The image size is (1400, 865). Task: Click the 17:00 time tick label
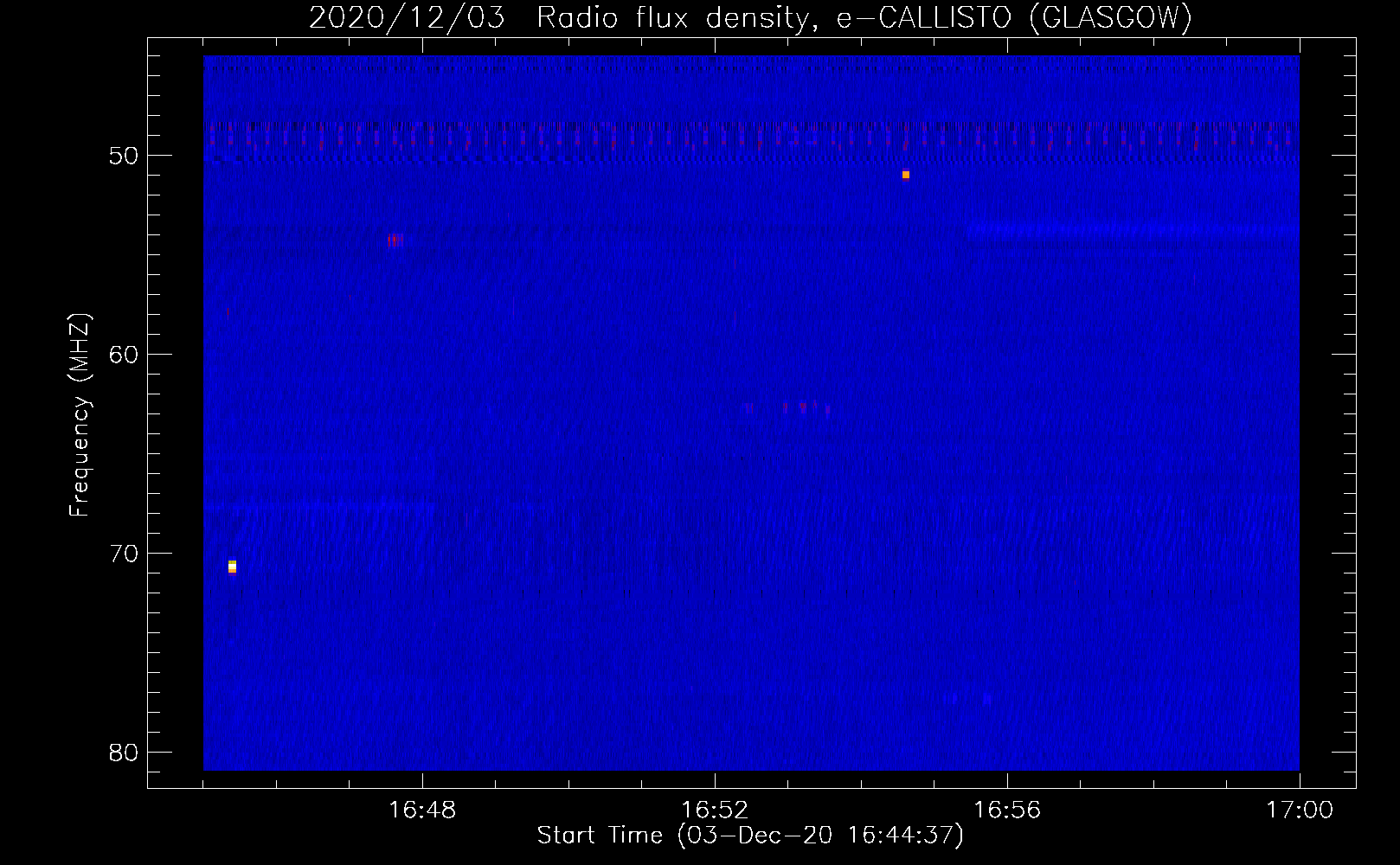click(1300, 811)
